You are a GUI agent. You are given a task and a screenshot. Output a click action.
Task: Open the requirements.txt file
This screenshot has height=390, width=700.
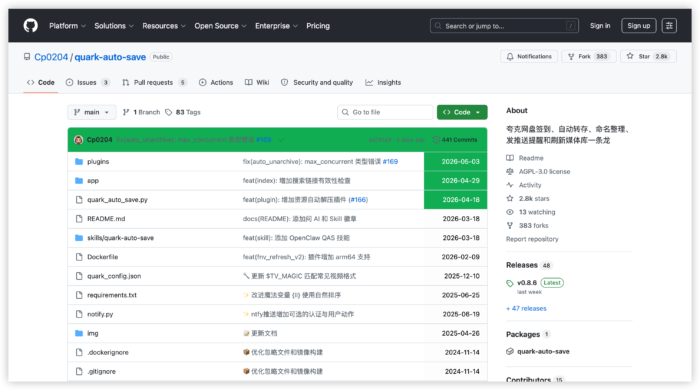(x=112, y=295)
